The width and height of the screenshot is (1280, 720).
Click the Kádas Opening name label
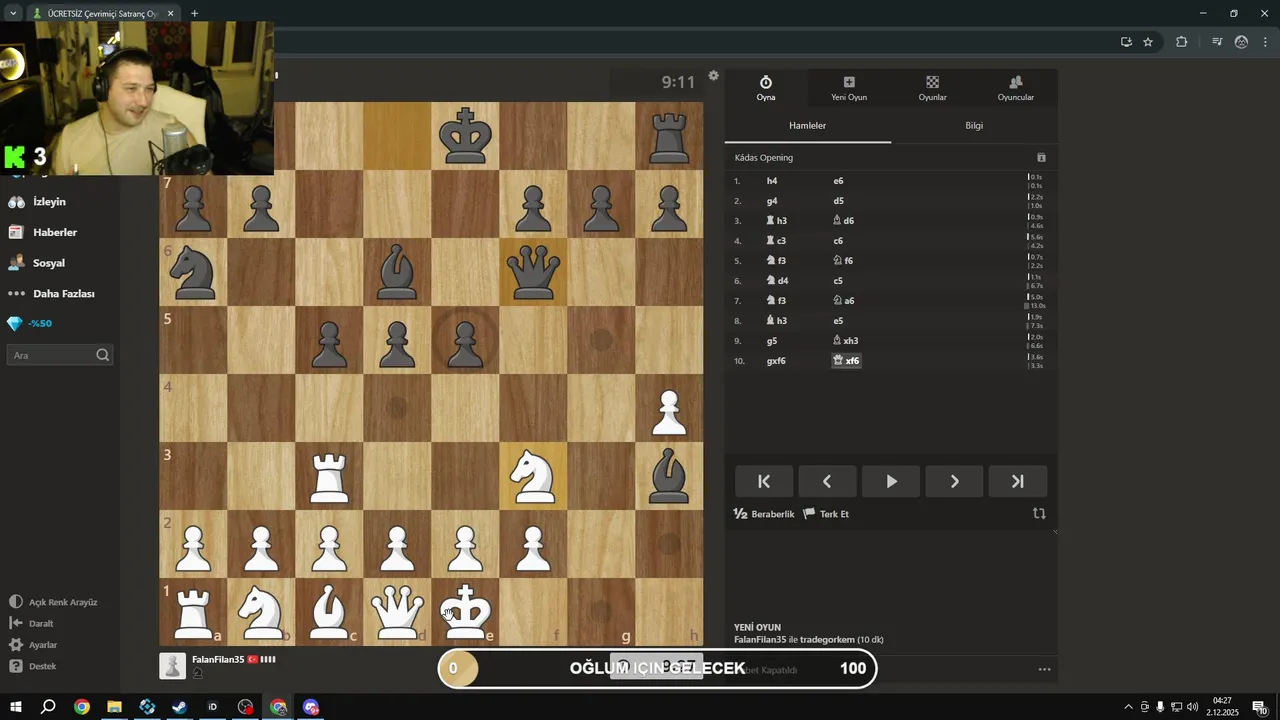[x=764, y=158]
